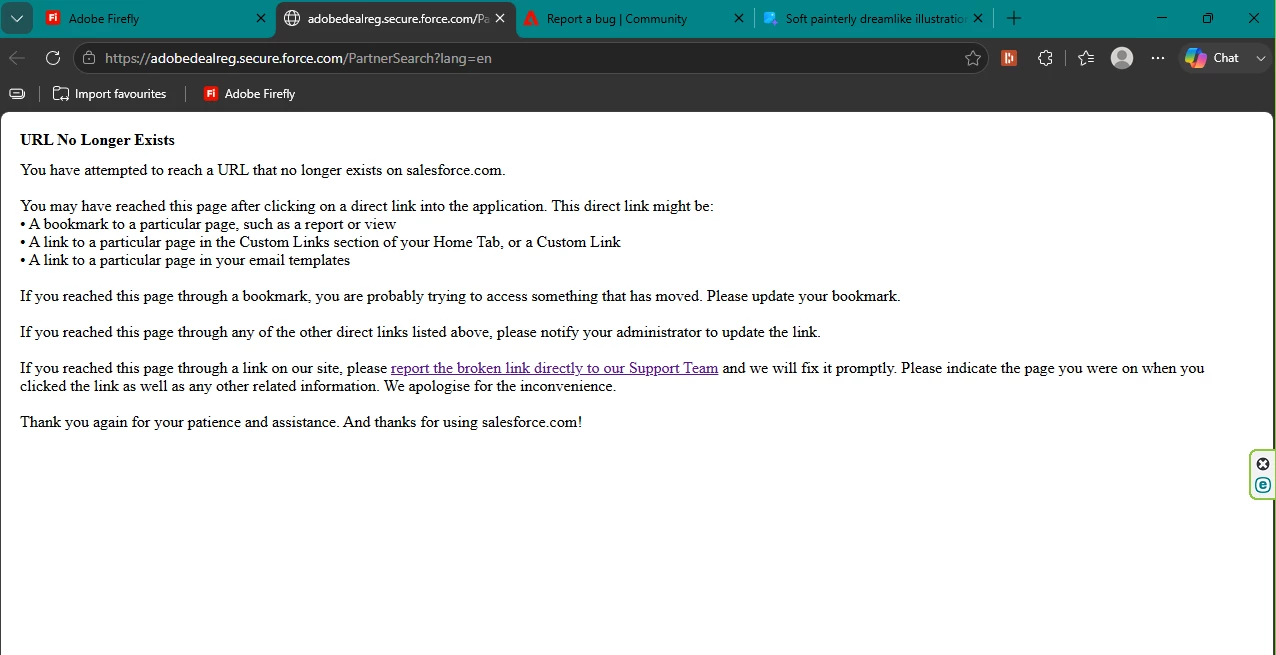Open the orange extension icon in toolbar
The height and width of the screenshot is (655, 1276).
click(x=1009, y=58)
